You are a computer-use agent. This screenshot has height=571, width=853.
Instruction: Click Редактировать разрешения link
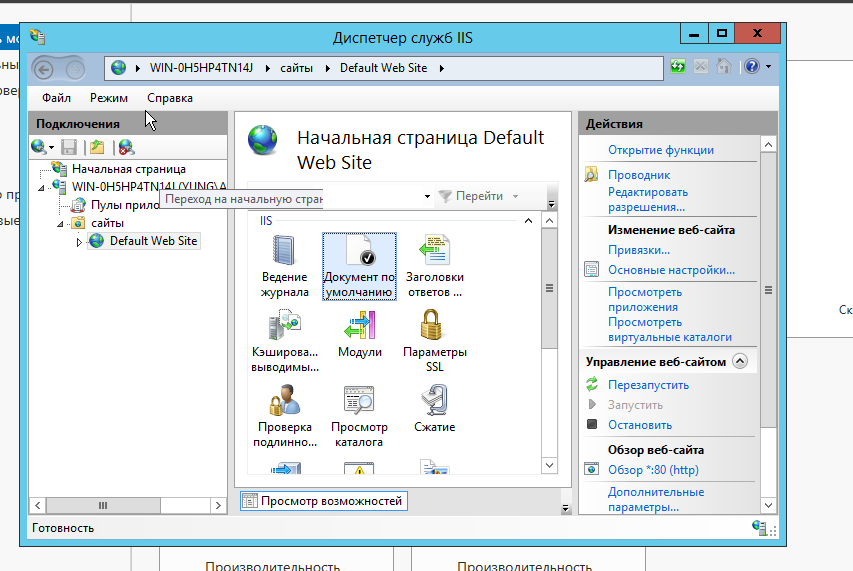(647, 200)
